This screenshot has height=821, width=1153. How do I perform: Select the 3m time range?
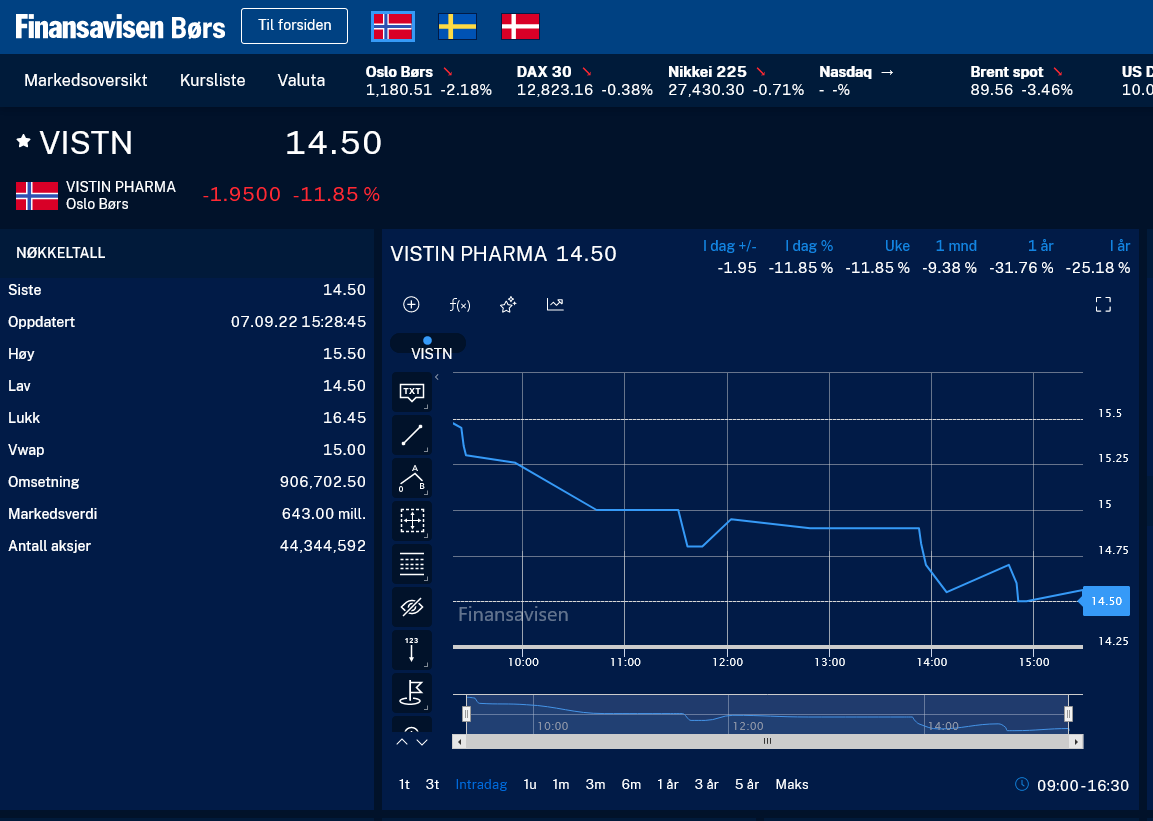[x=596, y=784]
